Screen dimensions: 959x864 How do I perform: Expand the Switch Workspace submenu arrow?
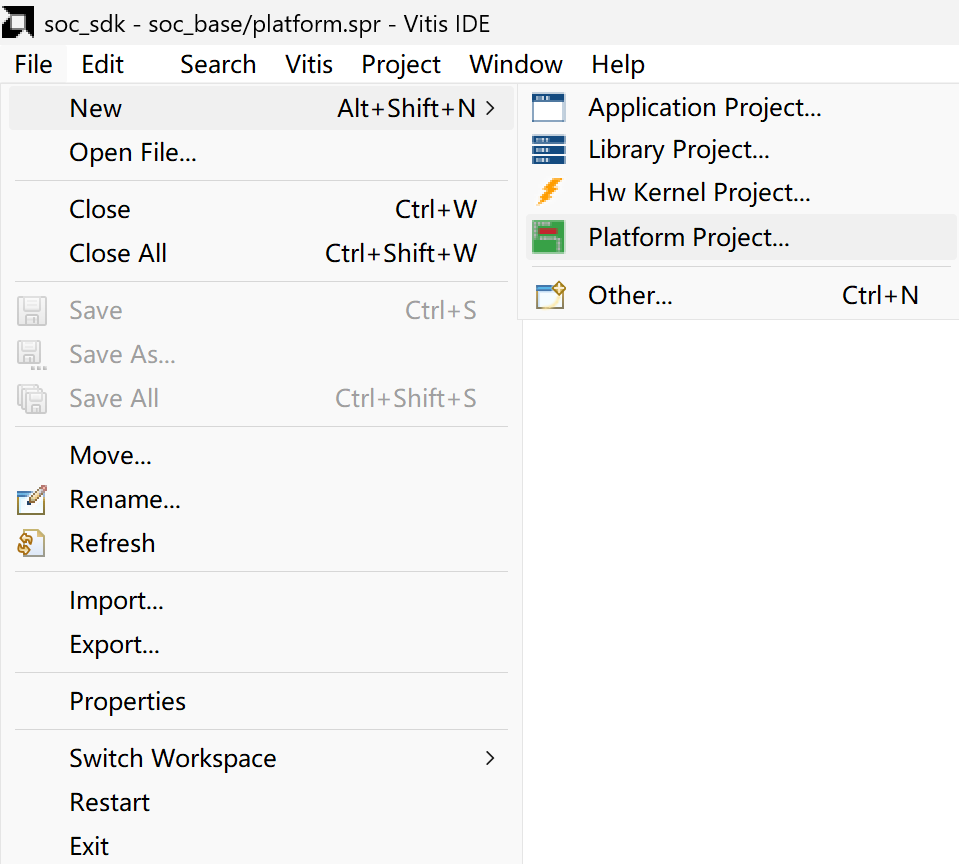489,758
